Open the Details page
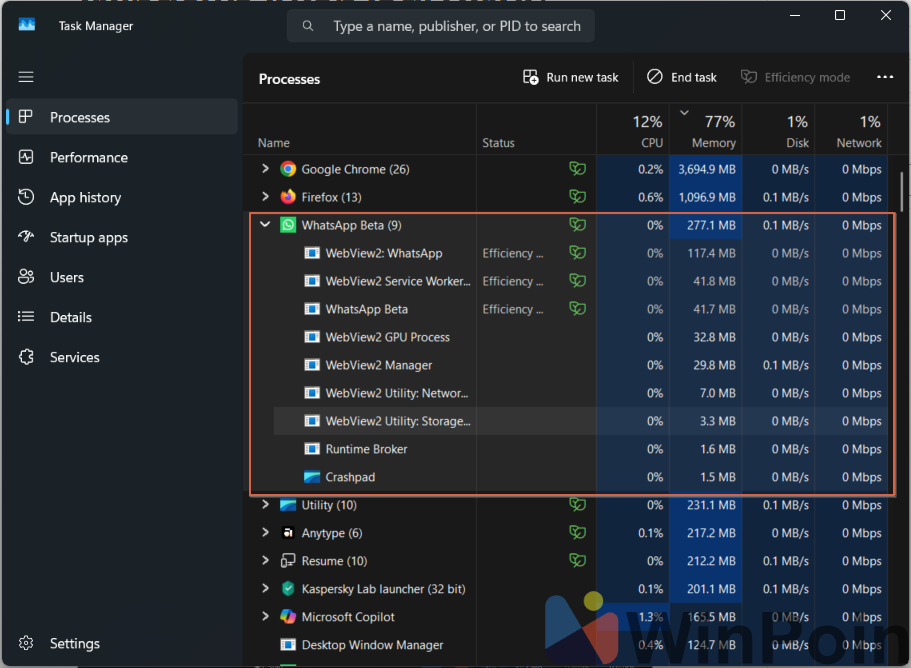This screenshot has height=668, width=911. 122,317
